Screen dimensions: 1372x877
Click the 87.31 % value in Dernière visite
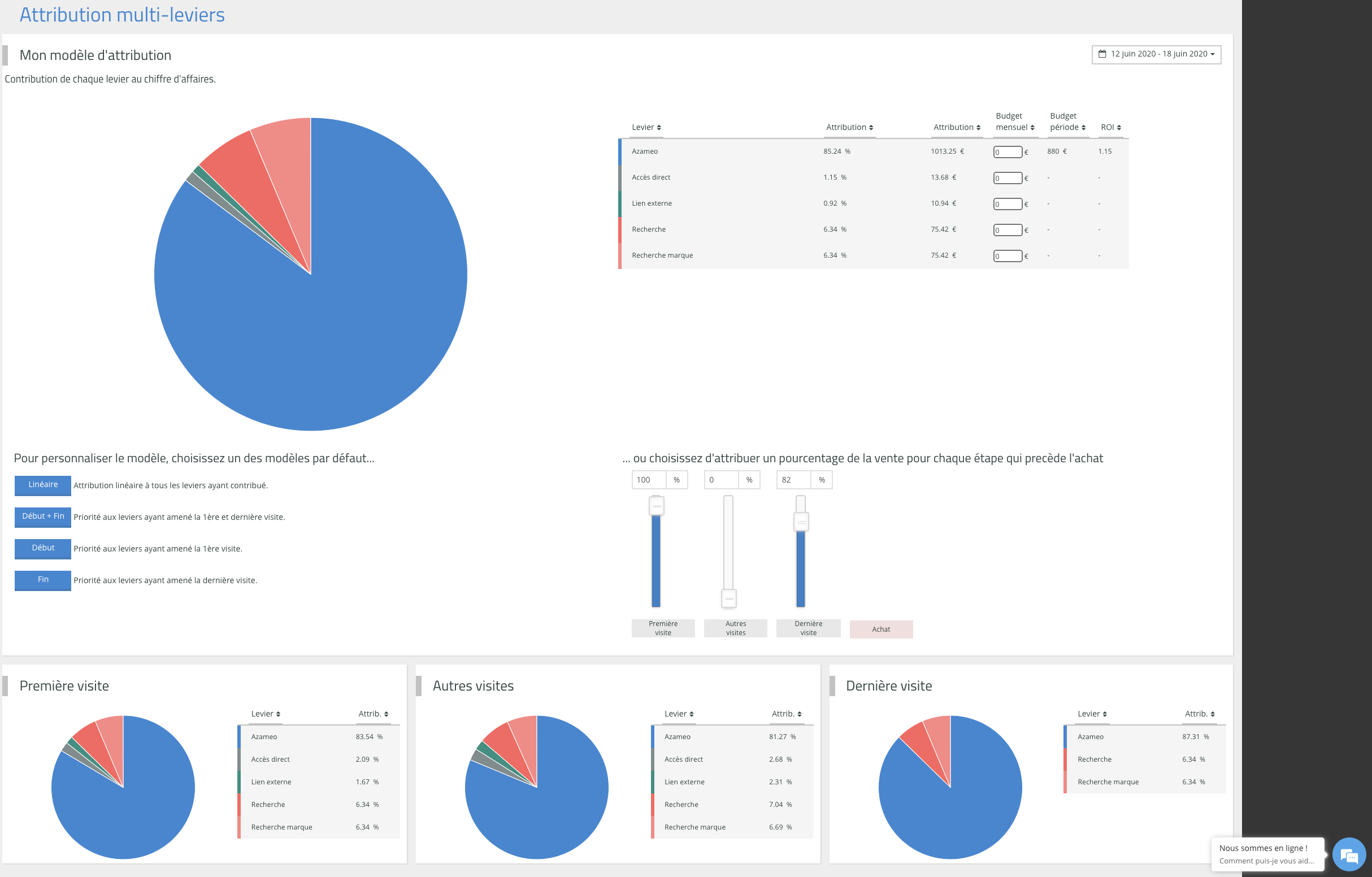tap(1195, 737)
